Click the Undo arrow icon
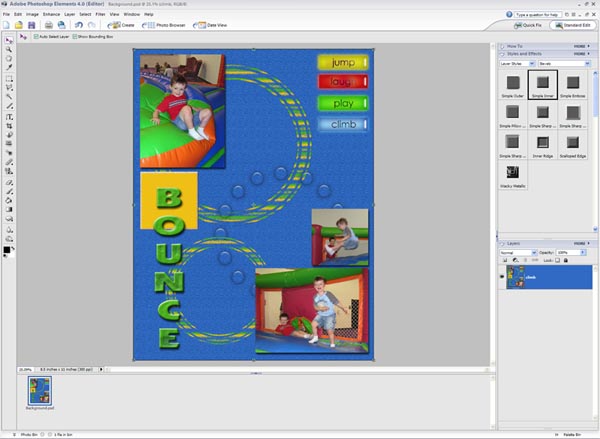Screen dimensions: 600x439 point(78,24)
